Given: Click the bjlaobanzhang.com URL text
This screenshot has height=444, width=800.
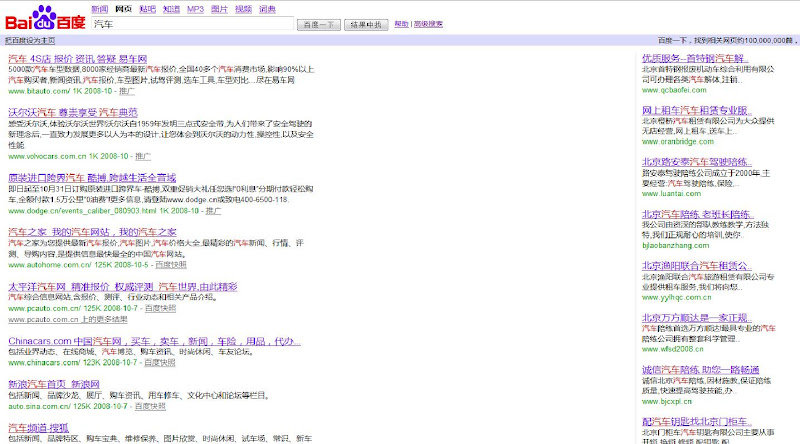Looking at the screenshot, I should (676, 245).
